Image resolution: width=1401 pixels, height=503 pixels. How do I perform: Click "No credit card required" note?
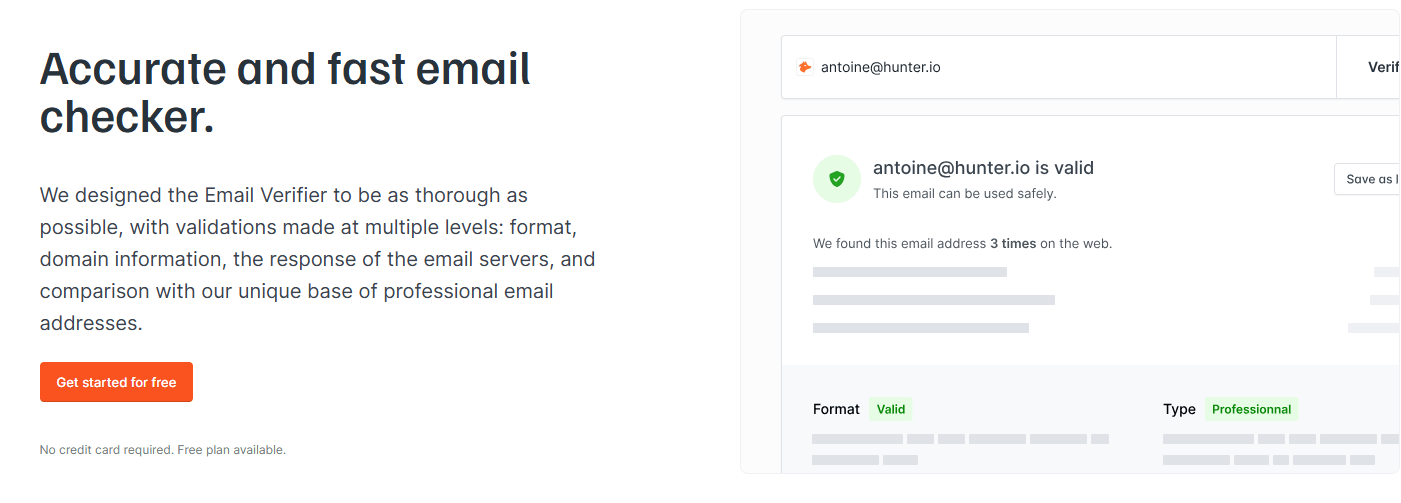(x=163, y=450)
